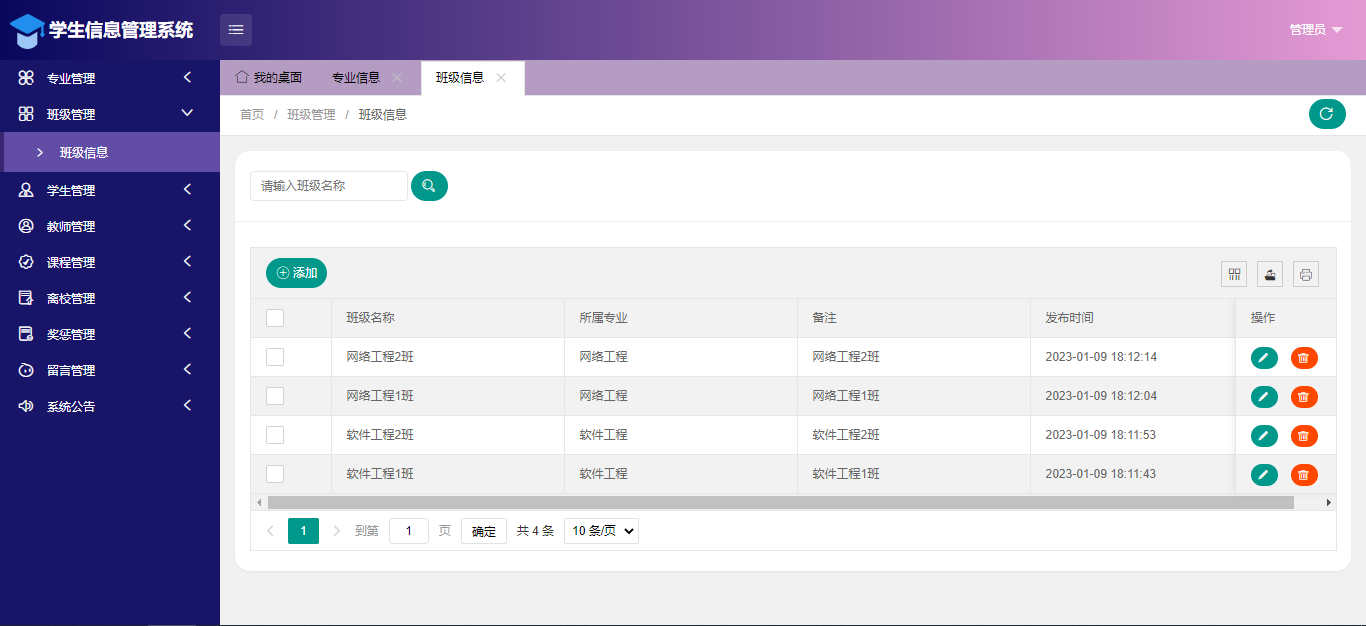Click the 首页 breadcrumb link

pyautogui.click(x=252, y=115)
